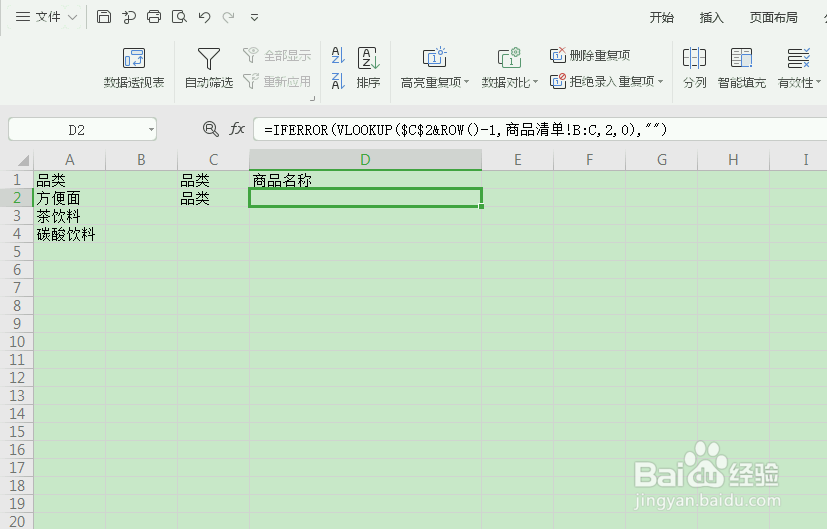The image size is (827, 529).
Task: Click the Name Box showing D2
Action: [76, 130]
